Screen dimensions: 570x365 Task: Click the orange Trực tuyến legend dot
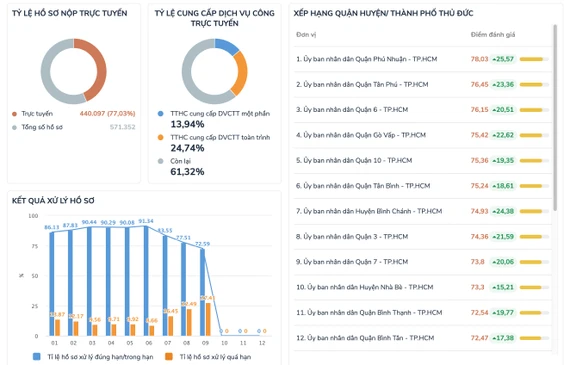pos(15,114)
